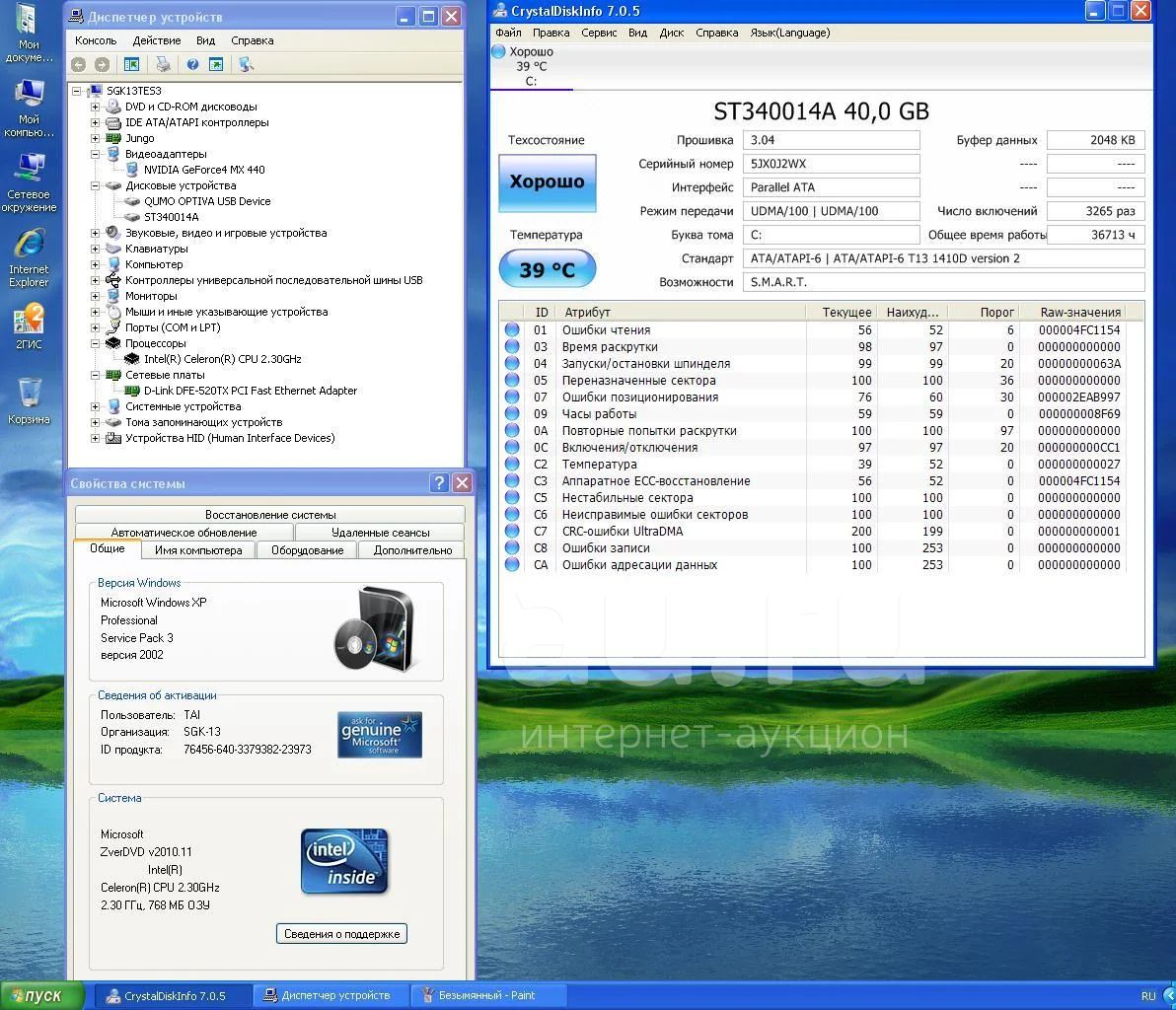Click the Атрибут column header

[x=681, y=312]
